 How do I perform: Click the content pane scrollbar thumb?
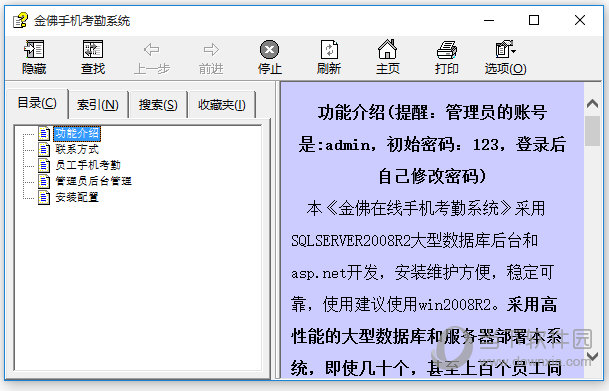pyautogui.click(x=592, y=130)
